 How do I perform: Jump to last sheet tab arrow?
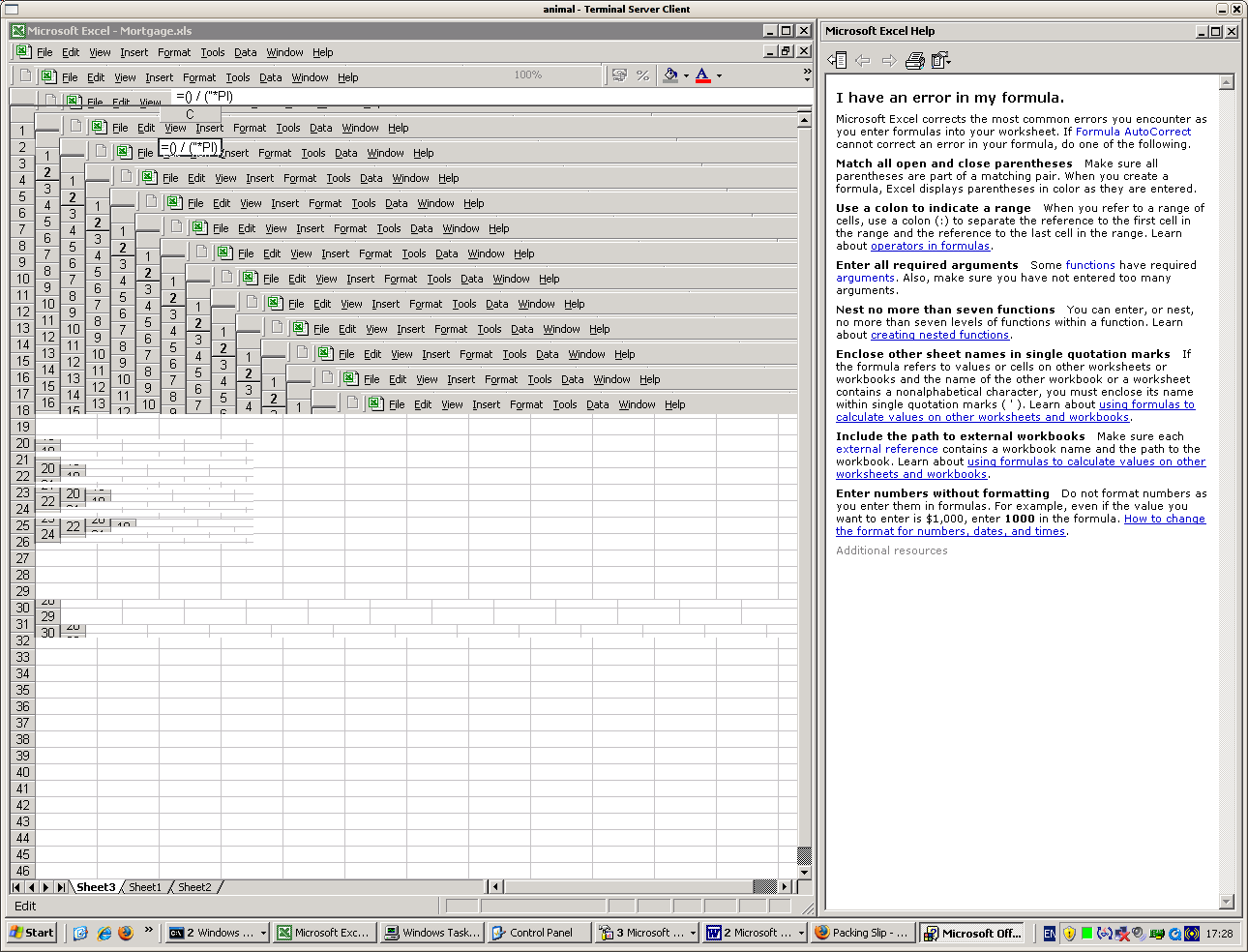point(61,887)
